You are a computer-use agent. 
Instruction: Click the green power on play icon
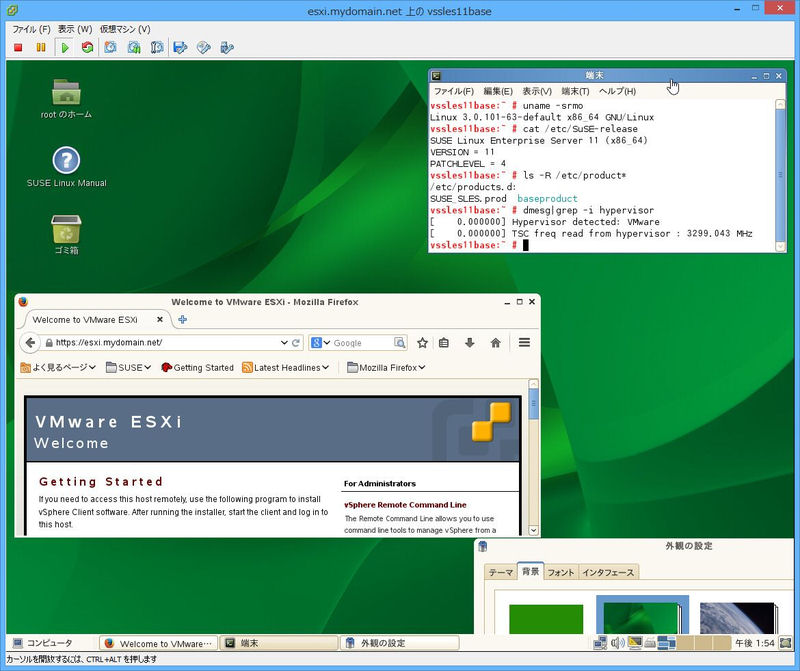[65, 47]
